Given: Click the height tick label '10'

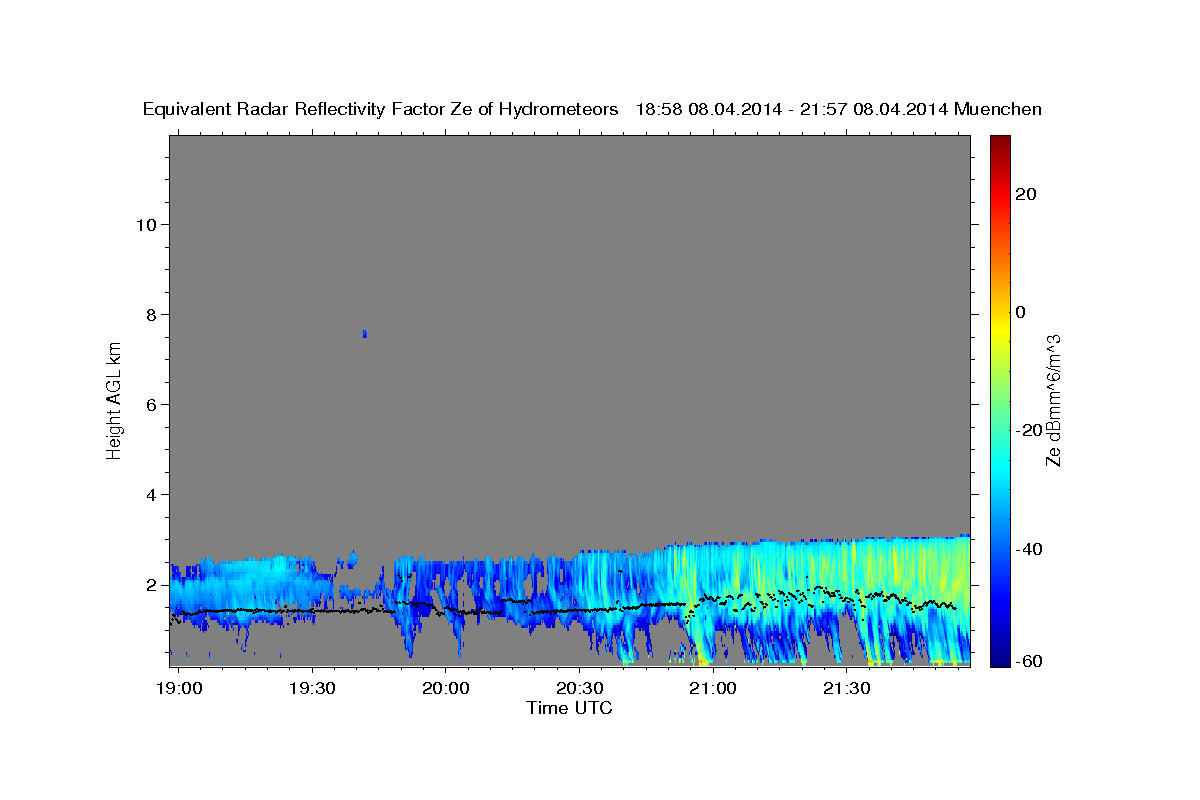Looking at the screenshot, I should pos(145,224).
